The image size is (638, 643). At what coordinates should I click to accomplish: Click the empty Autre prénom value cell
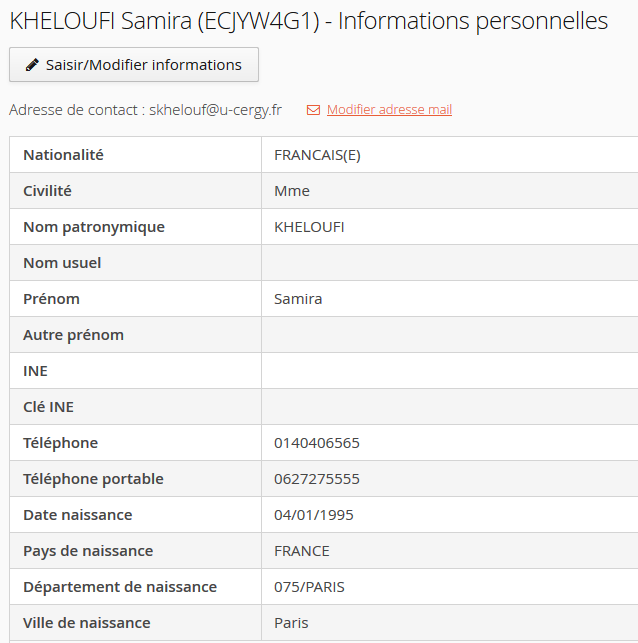449,335
